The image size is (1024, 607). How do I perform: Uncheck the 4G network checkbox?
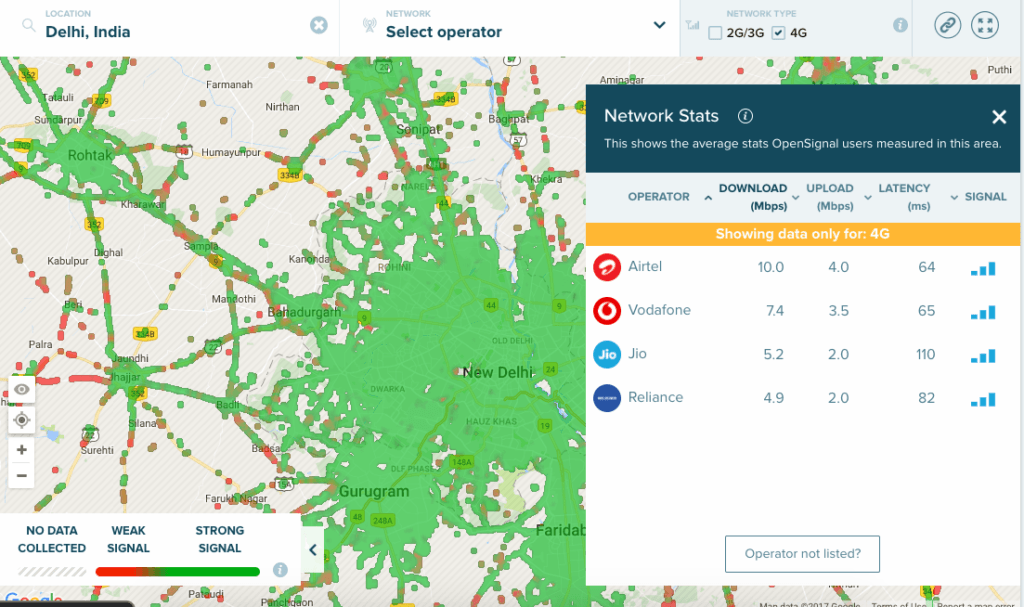778,33
